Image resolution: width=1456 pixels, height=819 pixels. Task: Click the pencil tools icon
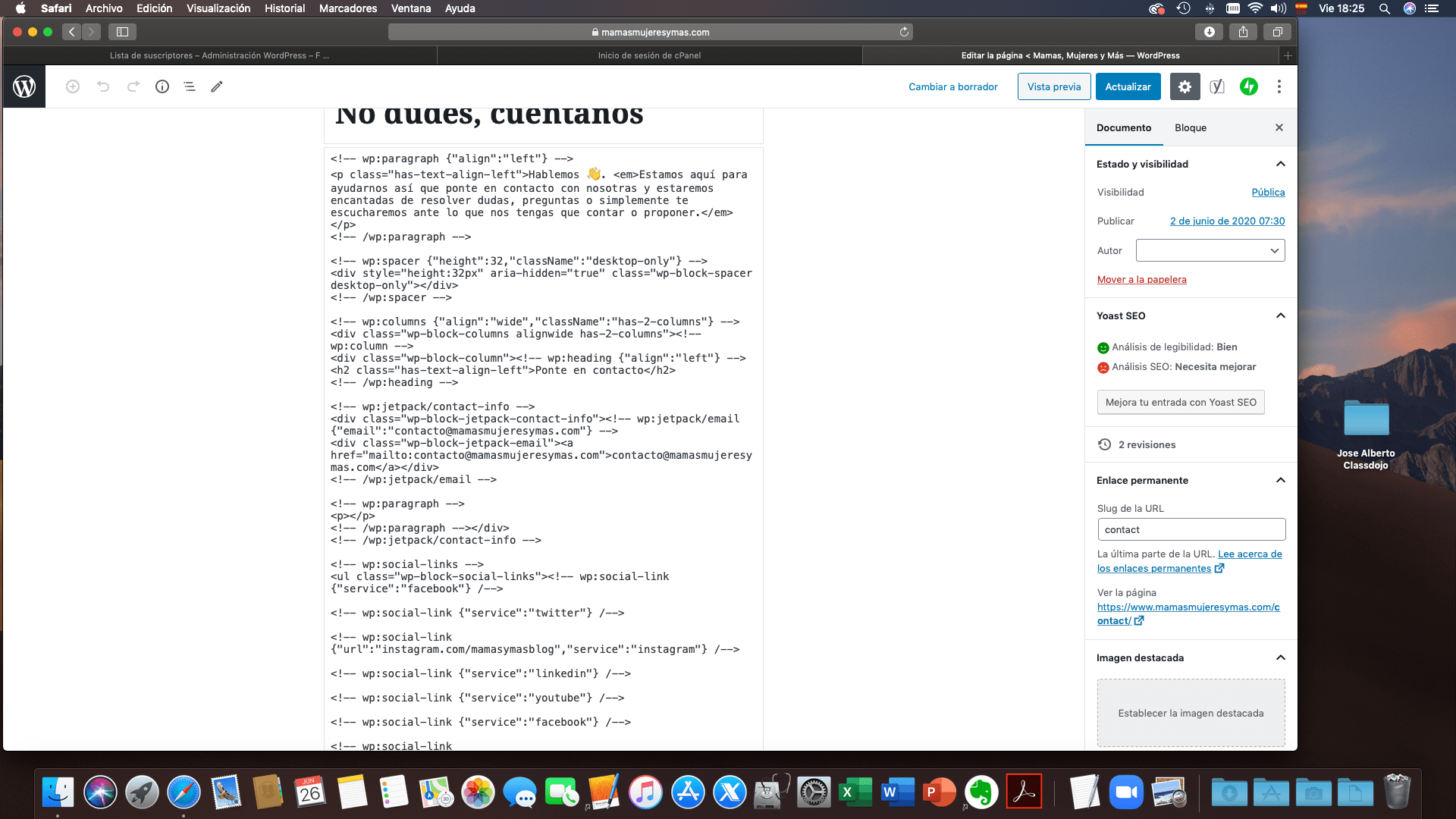point(217,86)
